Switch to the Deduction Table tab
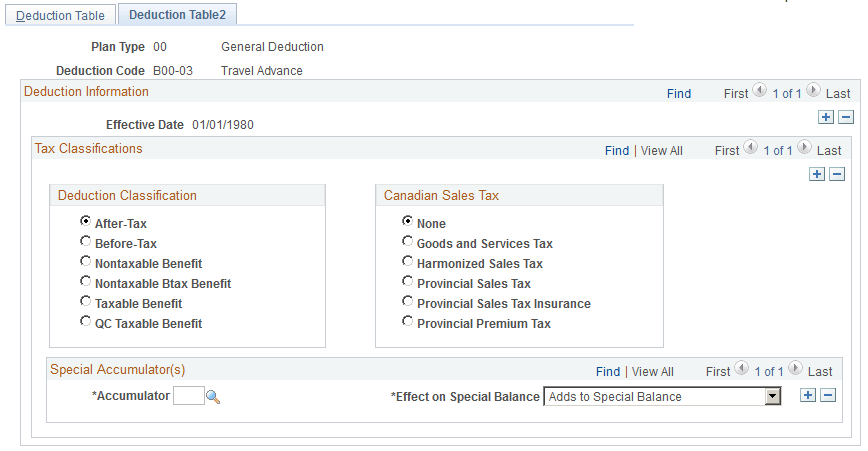Screen dimensions: 868x451 pos(60,15)
